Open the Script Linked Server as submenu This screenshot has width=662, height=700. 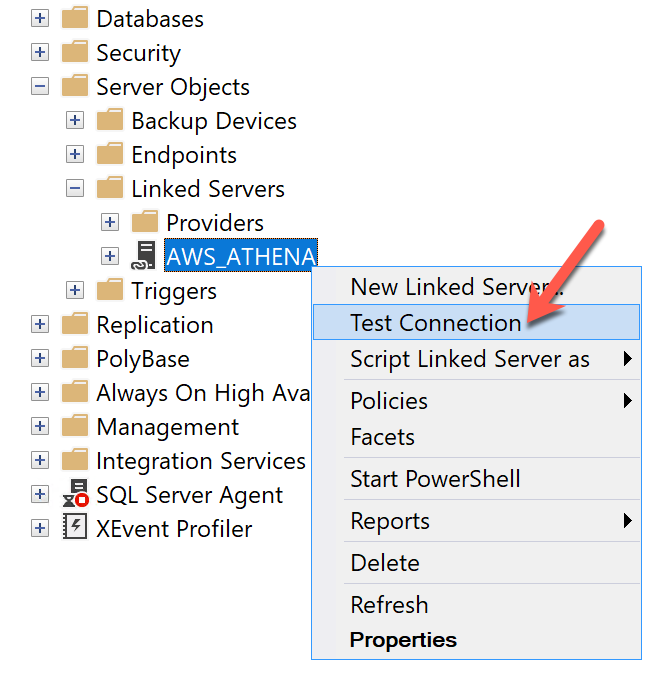pyautogui.click(x=470, y=359)
